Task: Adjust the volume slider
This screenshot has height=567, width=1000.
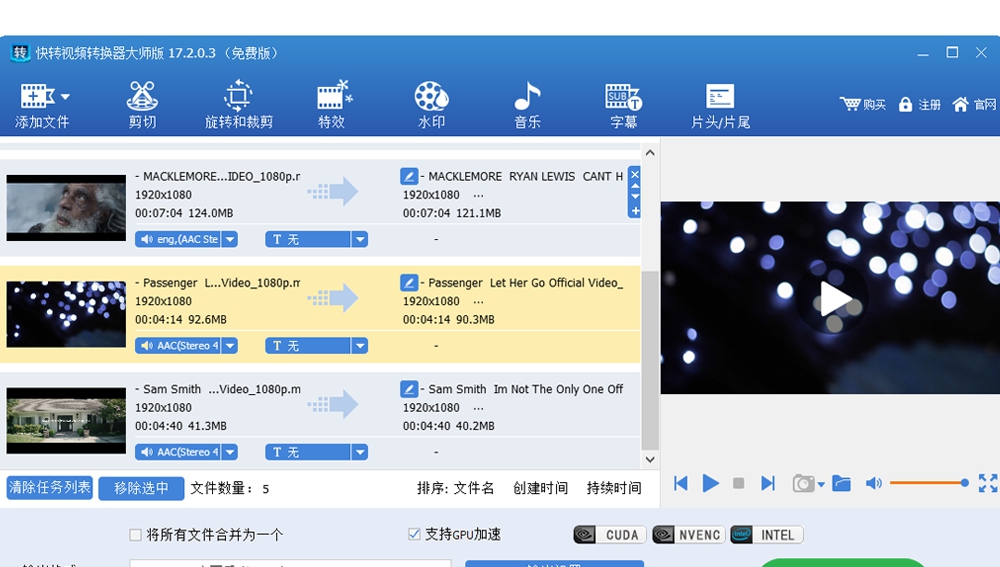Action: (x=929, y=483)
